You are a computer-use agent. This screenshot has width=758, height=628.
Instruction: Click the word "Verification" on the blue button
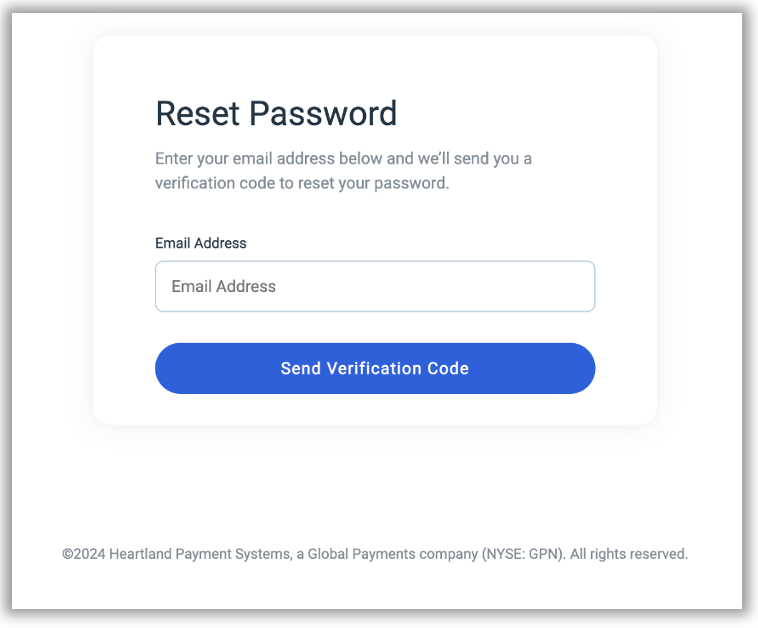point(375,368)
